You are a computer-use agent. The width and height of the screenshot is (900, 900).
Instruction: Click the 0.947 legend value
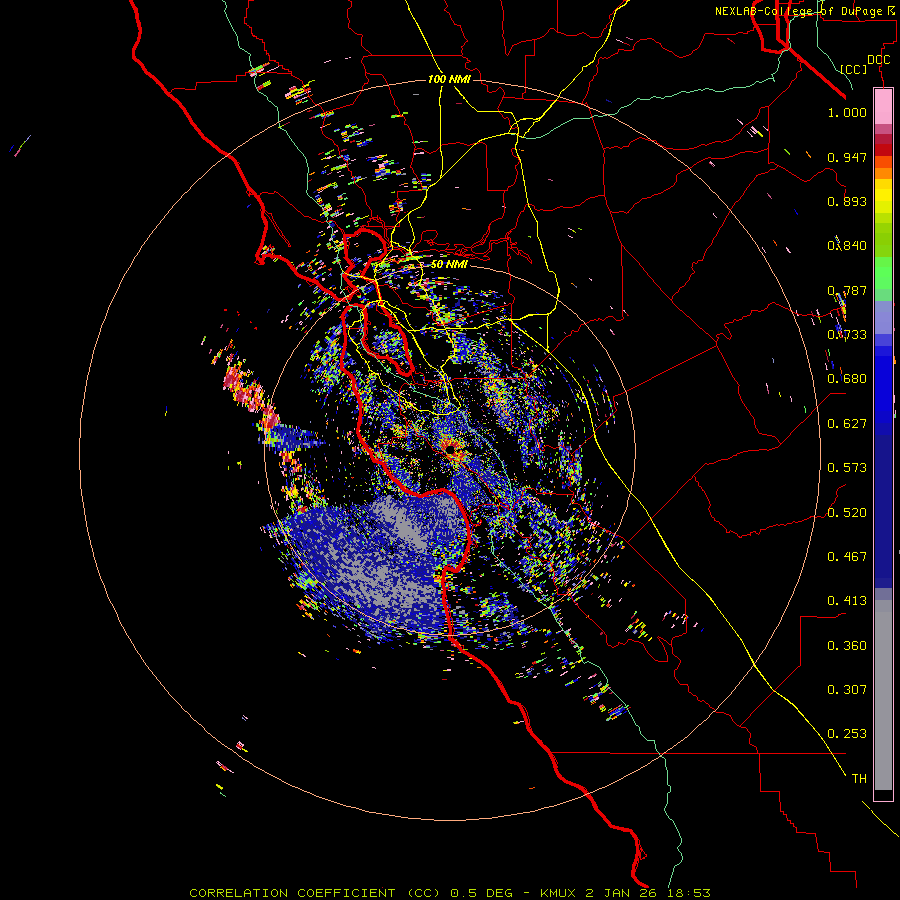(847, 157)
